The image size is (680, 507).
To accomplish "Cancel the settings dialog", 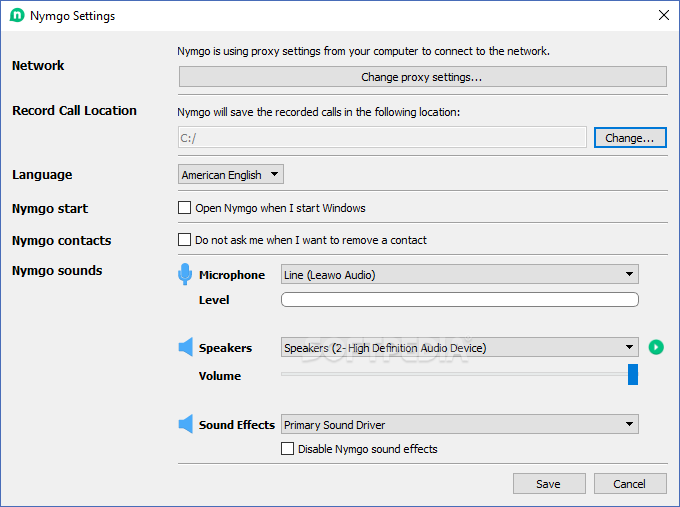I will click(x=630, y=484).
